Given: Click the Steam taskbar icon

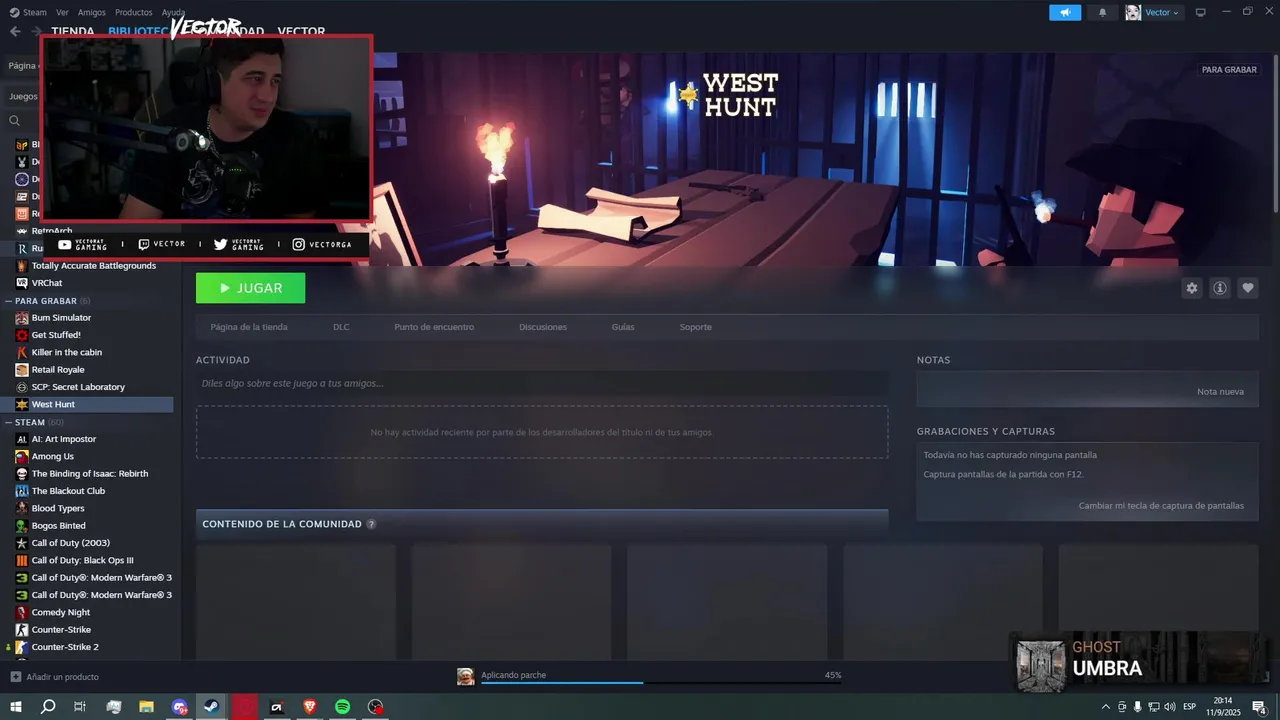Looking at the screenshot, I should pos(212,707).
